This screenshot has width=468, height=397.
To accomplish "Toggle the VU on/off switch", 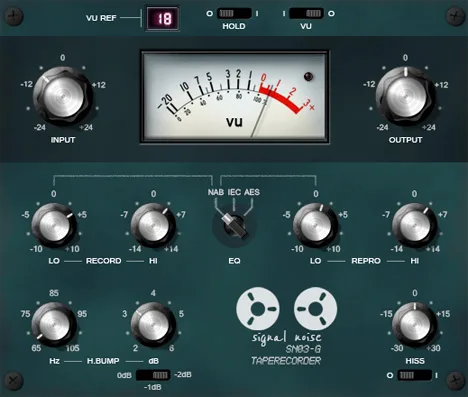I will (x=306, y=14).
